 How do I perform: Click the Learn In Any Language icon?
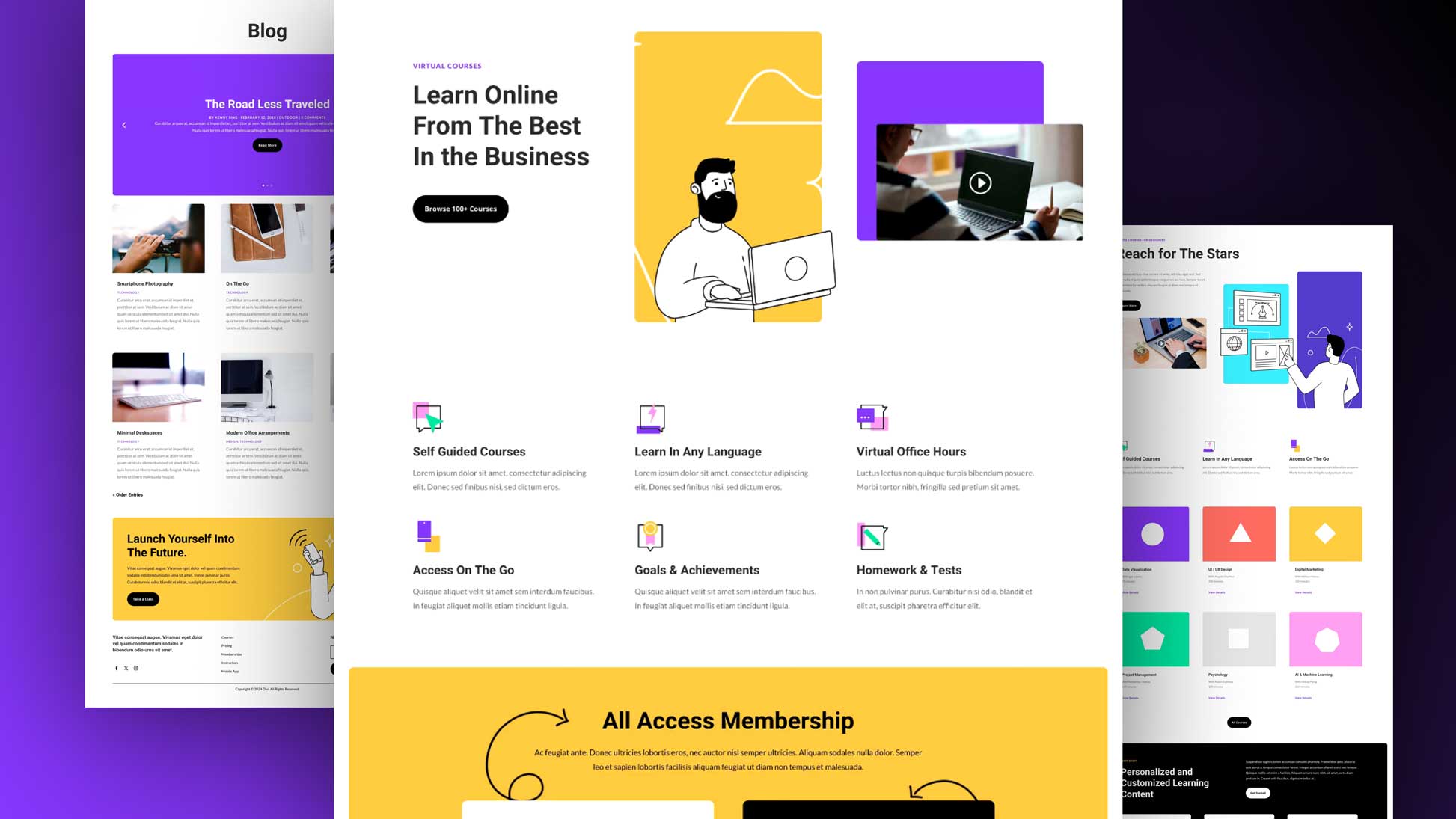649,418
